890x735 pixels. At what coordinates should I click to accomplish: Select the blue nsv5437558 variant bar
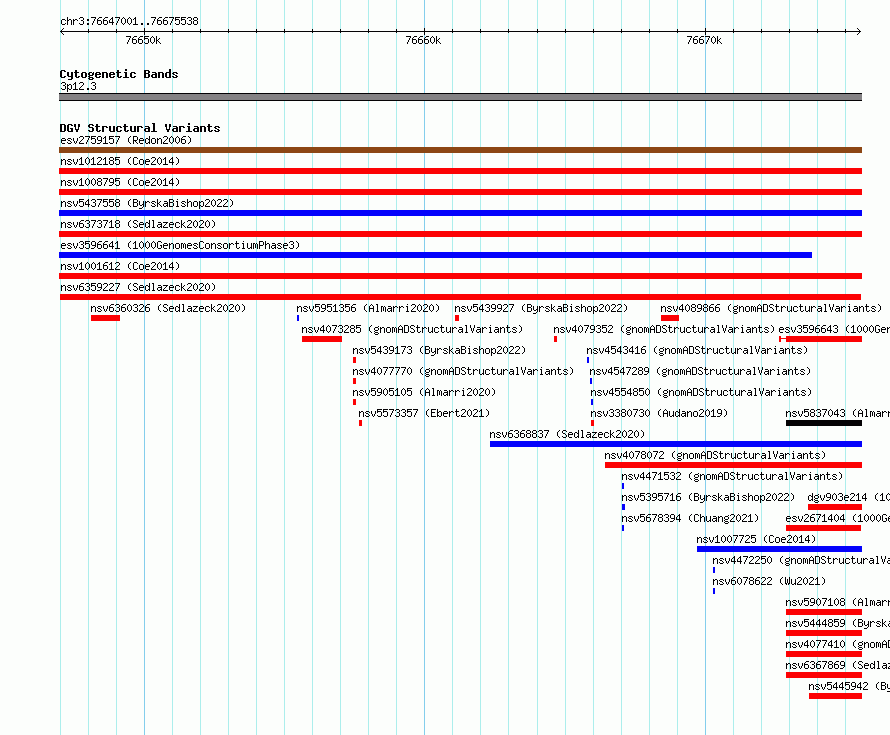[460, 213]
